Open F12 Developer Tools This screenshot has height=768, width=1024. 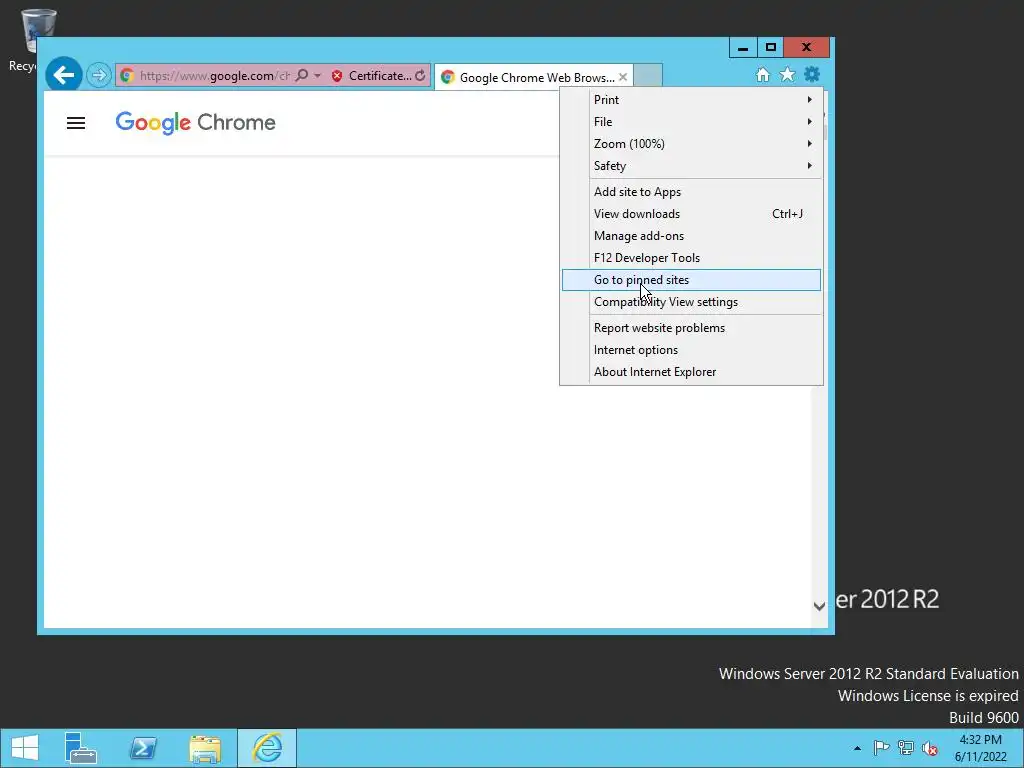[691, 258]
